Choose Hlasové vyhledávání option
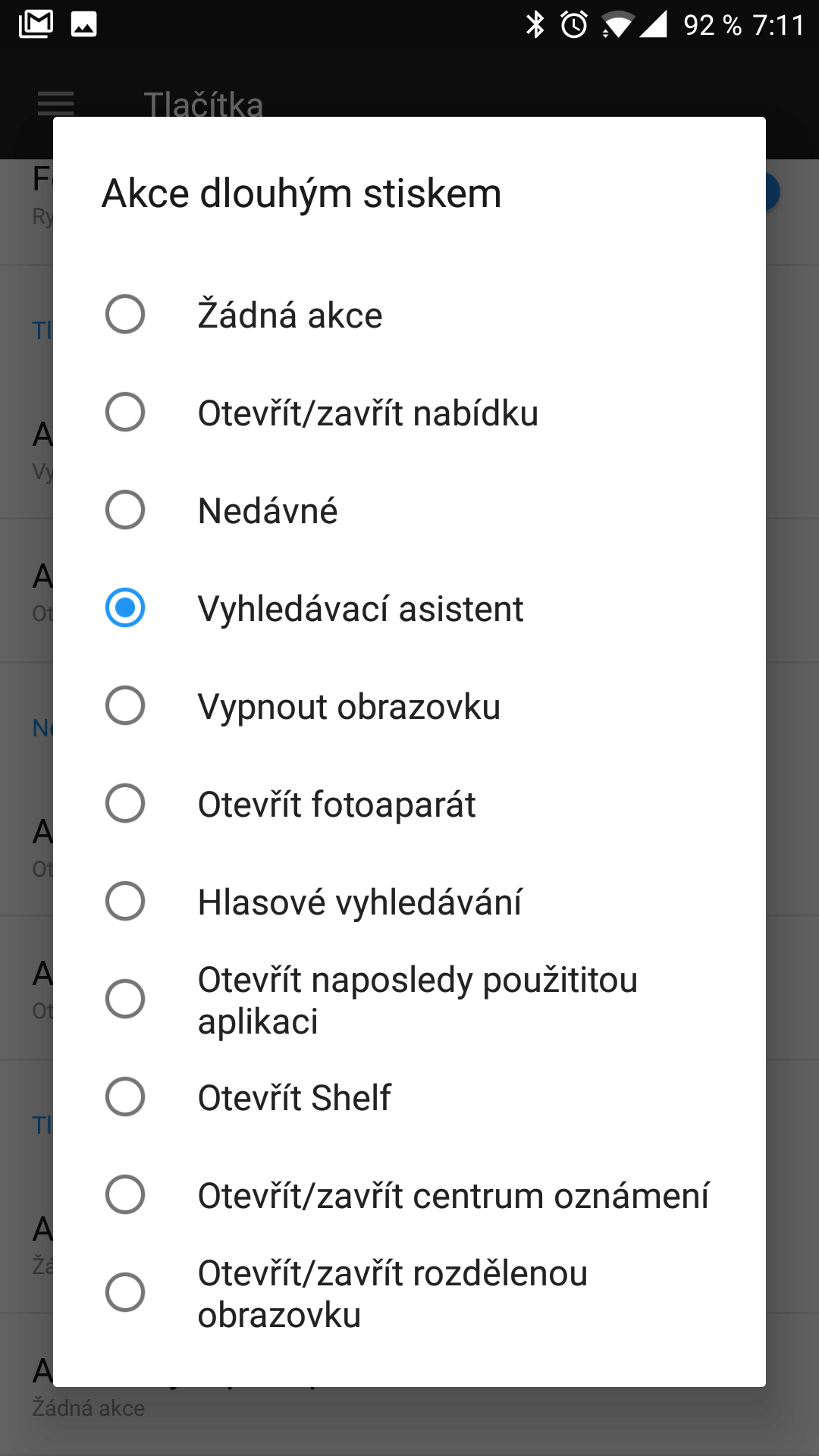The image size is (819, 1456). coord(125,902)
